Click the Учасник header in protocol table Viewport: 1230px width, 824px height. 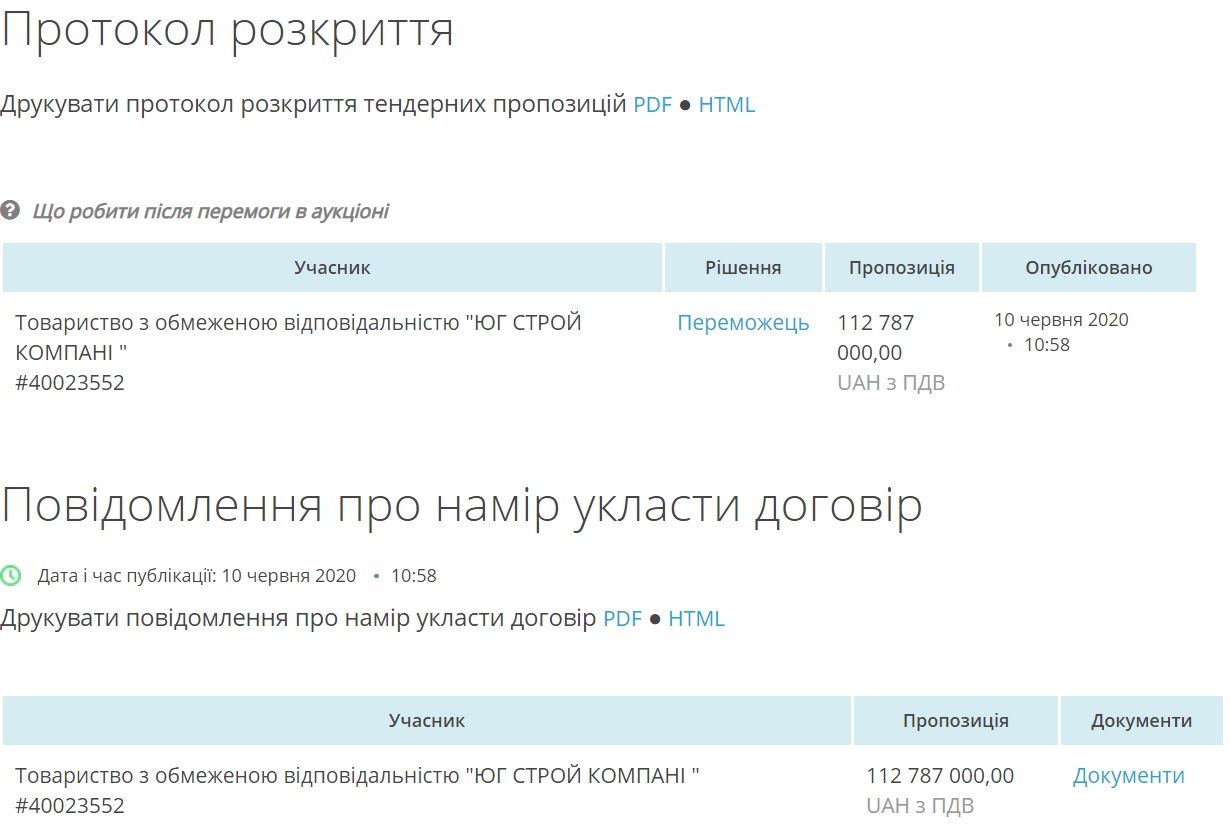tap(332, 267)
